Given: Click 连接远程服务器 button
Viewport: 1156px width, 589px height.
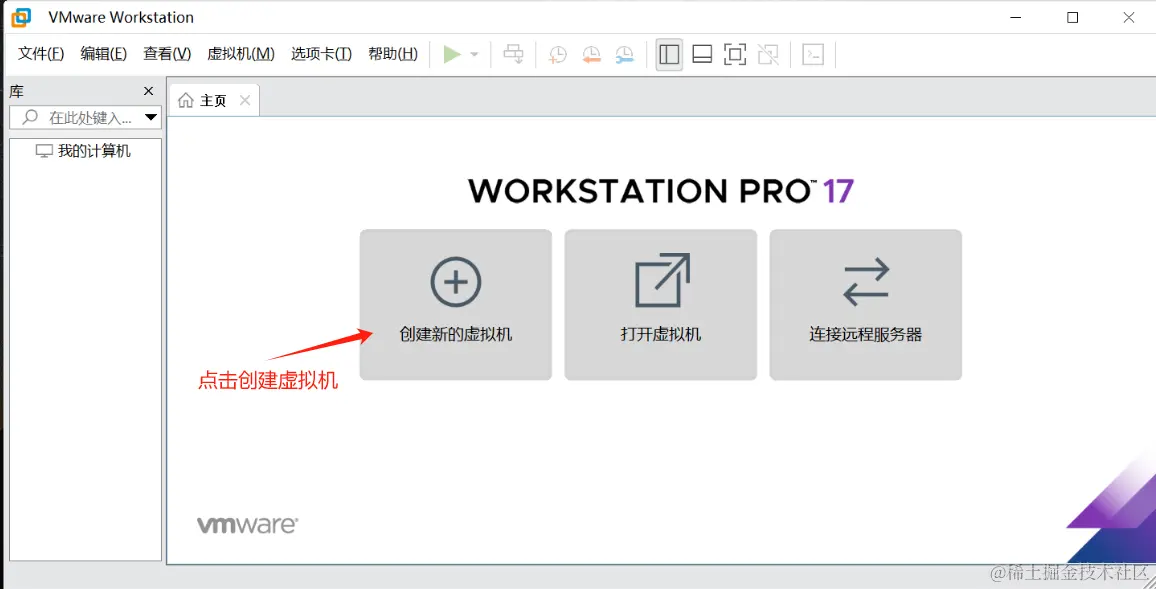Looking at the screenshot, I should (x=866, y=304).
